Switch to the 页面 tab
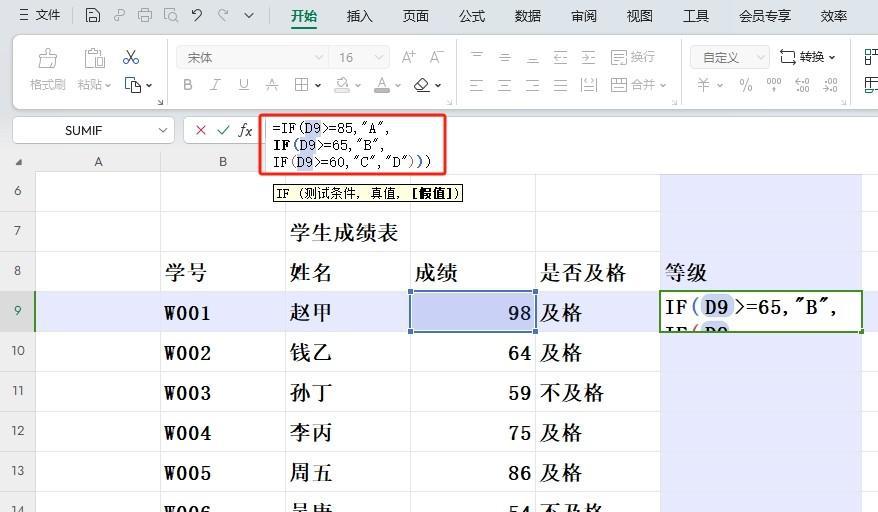 (415, 16)
